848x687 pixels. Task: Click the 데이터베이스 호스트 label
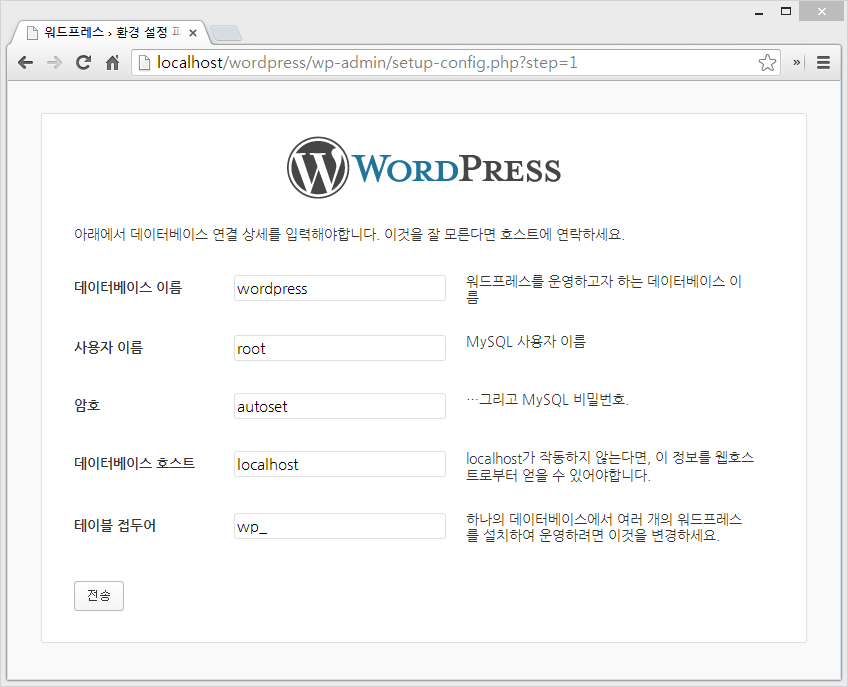tap(135, 463)
